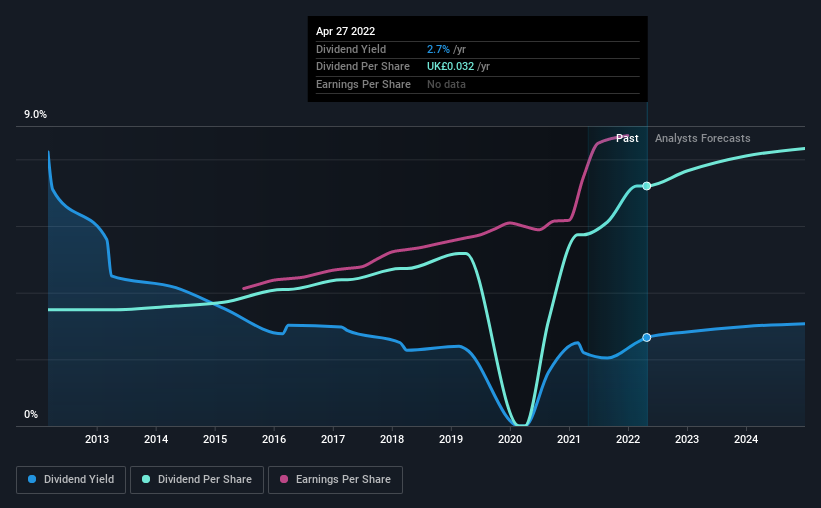
Task: Click the 9.0% y-axis label
Action: coord(35,115)
